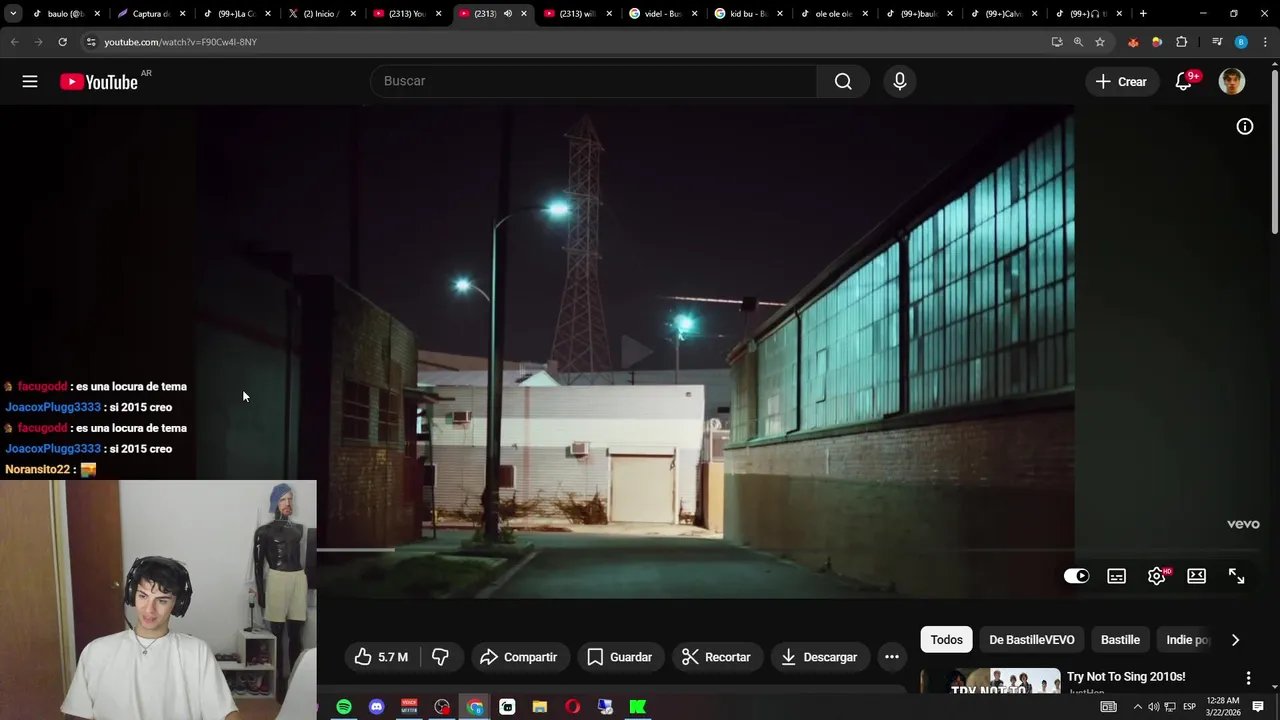Start voice search with the microphone
This screenshot has width=1280, height=720.
(x=900, y=81)
